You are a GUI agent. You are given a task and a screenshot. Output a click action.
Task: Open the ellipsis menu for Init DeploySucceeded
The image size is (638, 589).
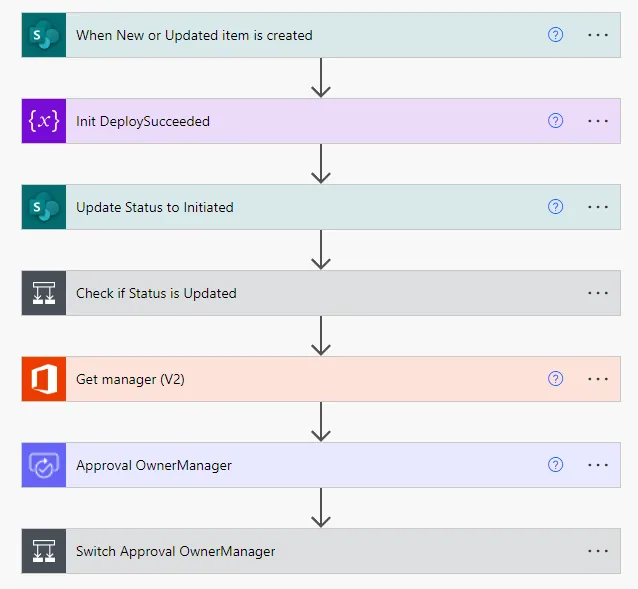[598, 121]
